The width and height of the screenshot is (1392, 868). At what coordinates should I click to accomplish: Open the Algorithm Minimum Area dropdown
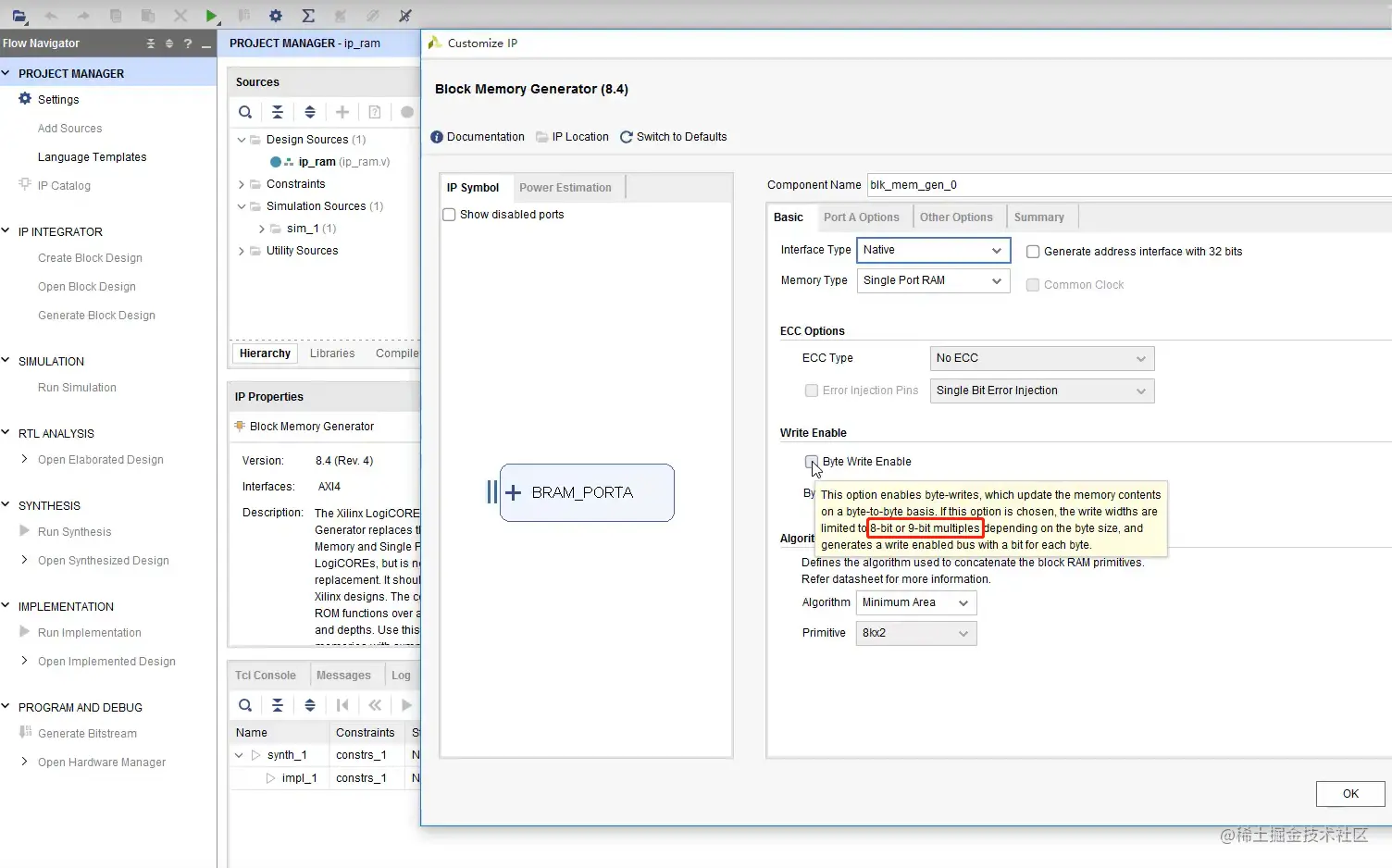(916, 602)
